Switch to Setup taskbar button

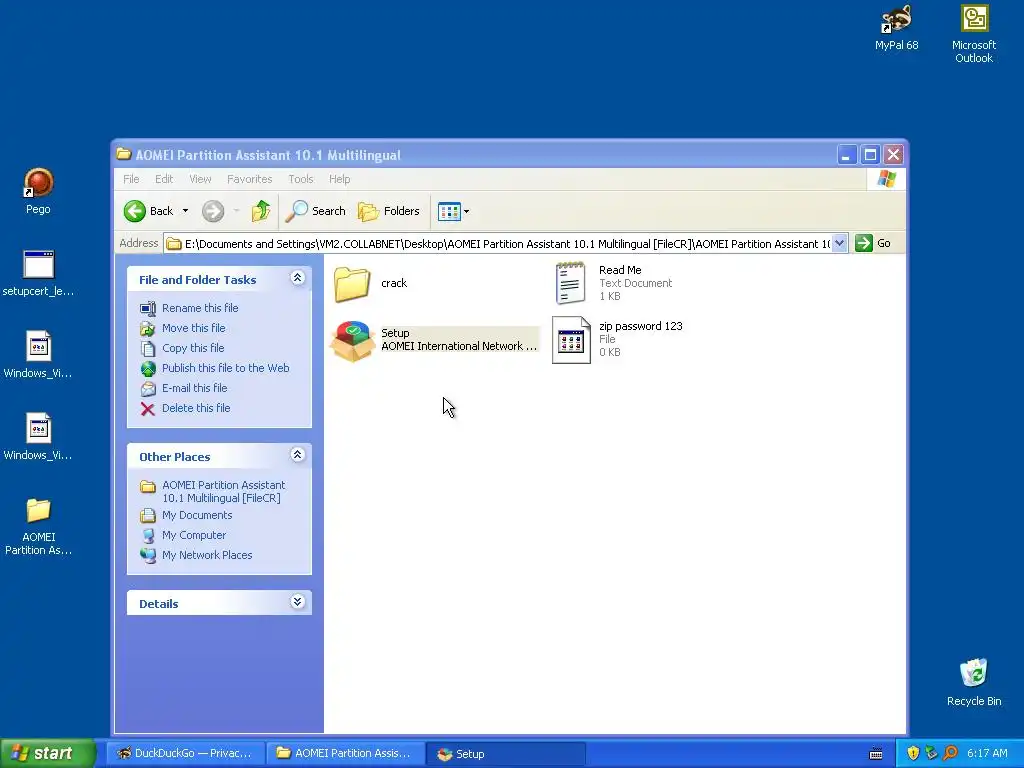coord(505,754)
